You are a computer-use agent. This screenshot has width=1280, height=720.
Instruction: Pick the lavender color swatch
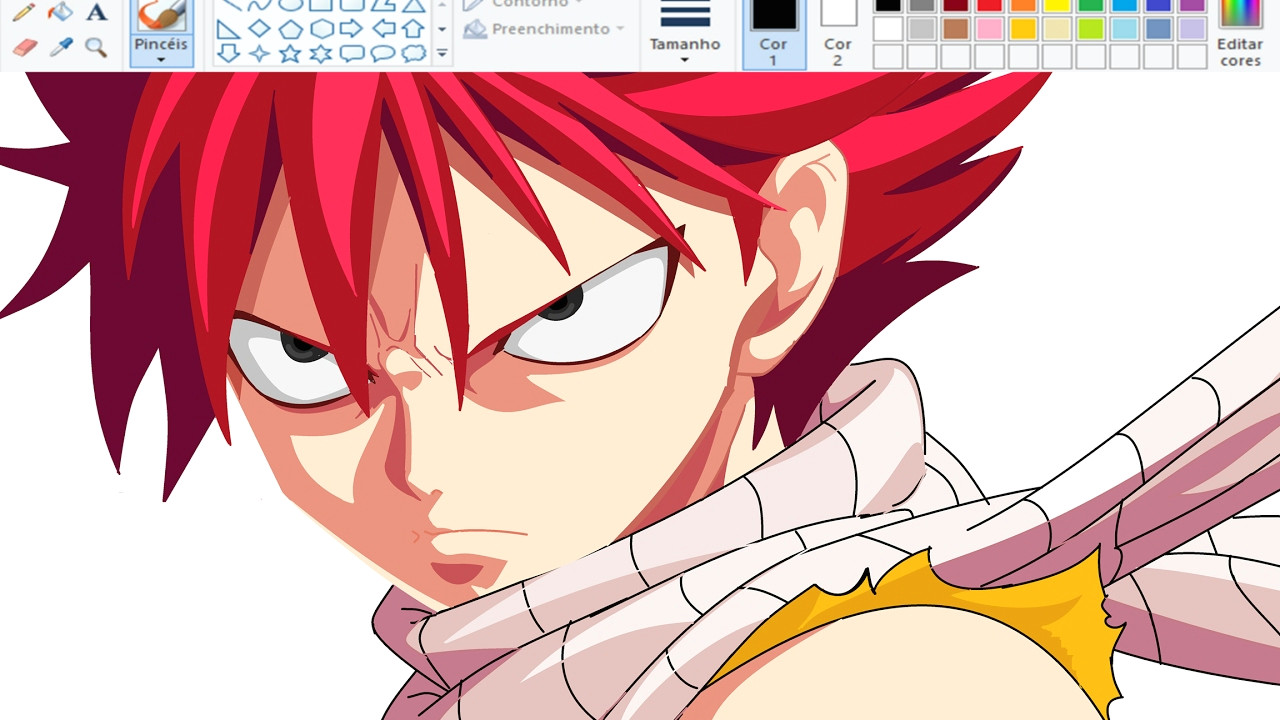pos(1192,29)
